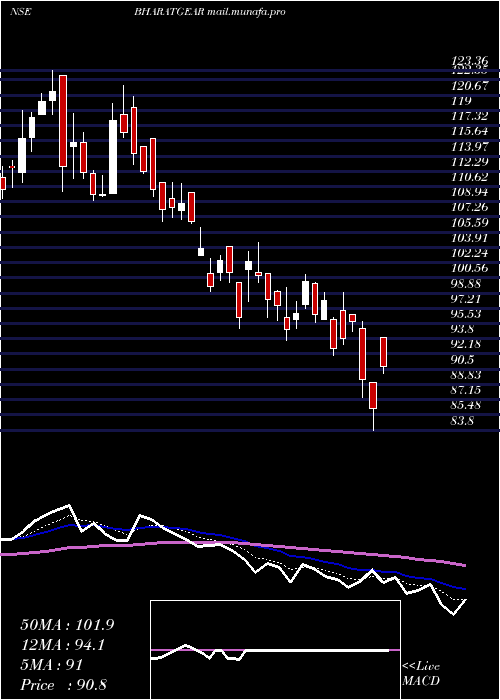Select the 112.29 price axis label
The width and height of the screenshot is (500, 700).
(x=468, y=162)
